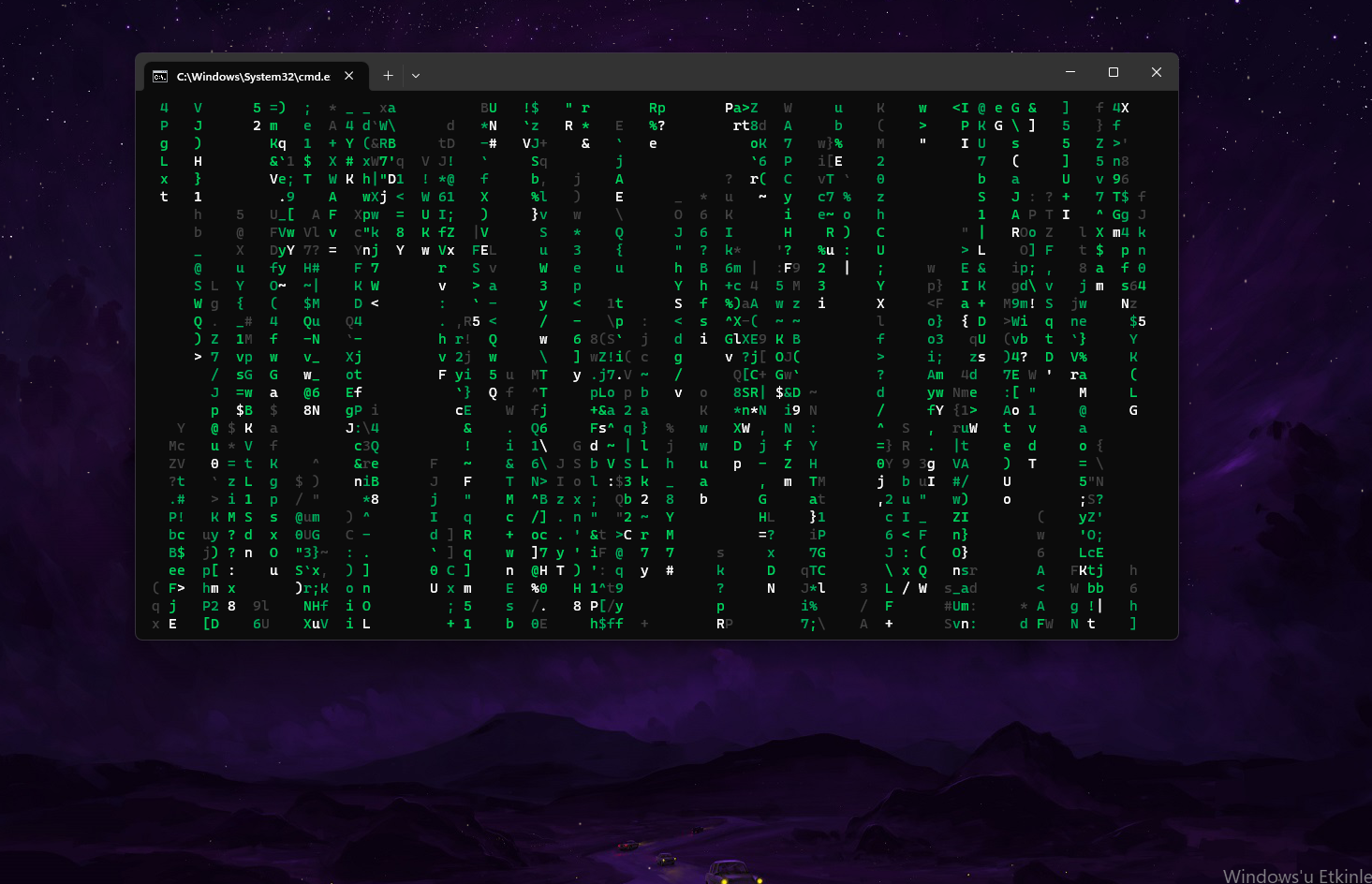Click the white '%?' characters near the top
The width and height of the screenshot is (1372, 884).
click(x=656, y=125)
